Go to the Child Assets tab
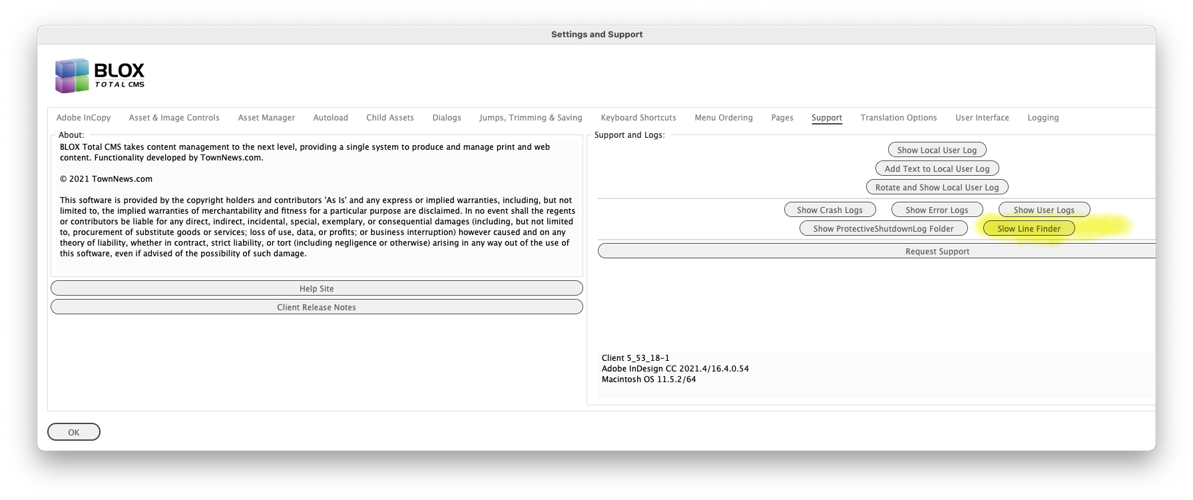The image size is (1193, 500). 390,118
